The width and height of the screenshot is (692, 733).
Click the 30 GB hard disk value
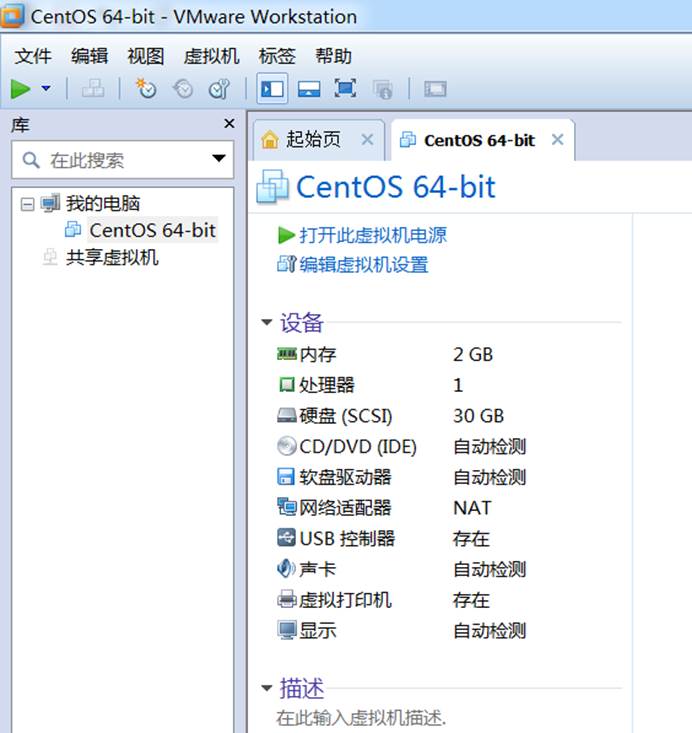point(478,416)
